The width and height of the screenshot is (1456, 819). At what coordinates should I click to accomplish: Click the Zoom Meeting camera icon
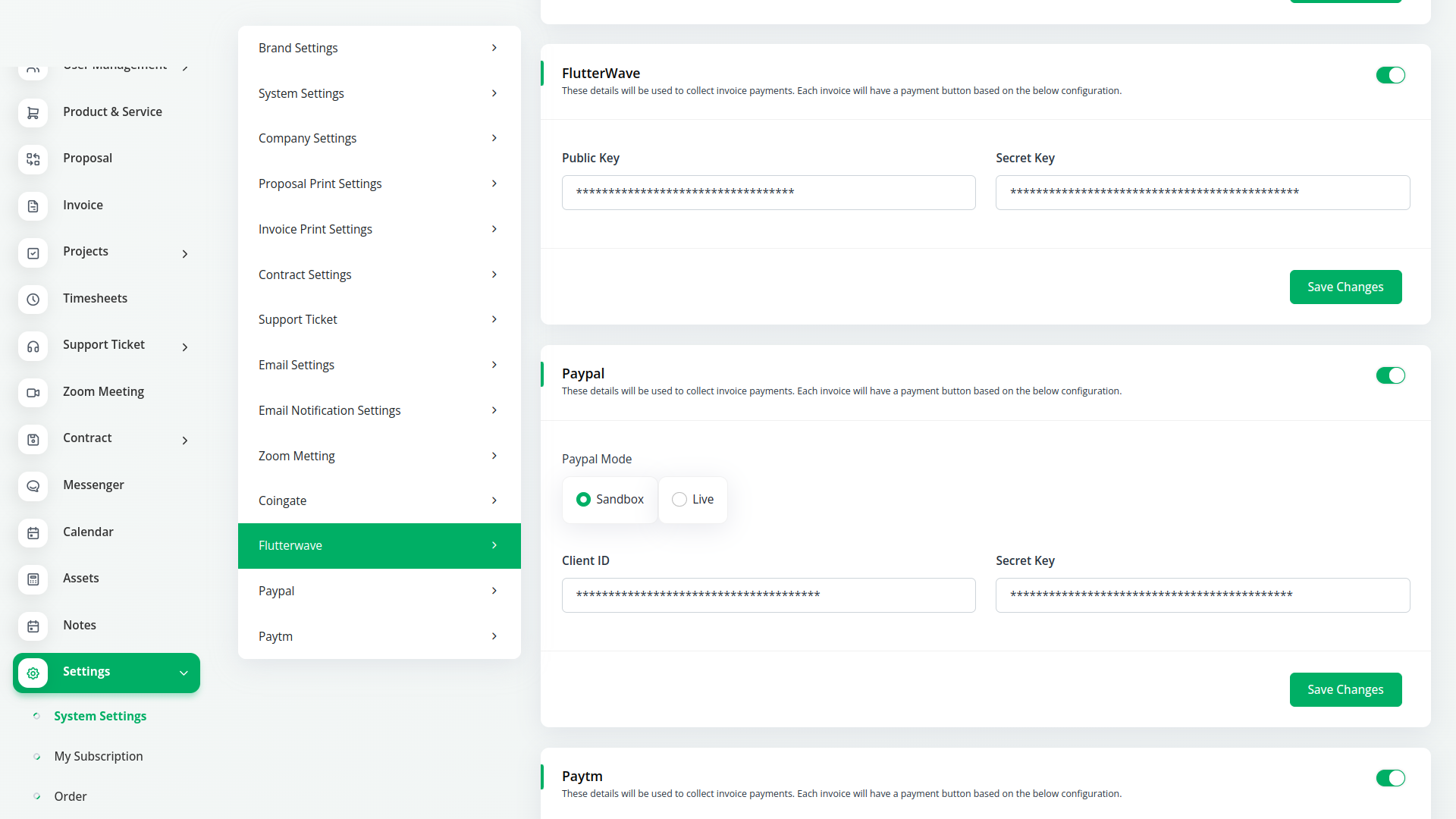point(33,393)
